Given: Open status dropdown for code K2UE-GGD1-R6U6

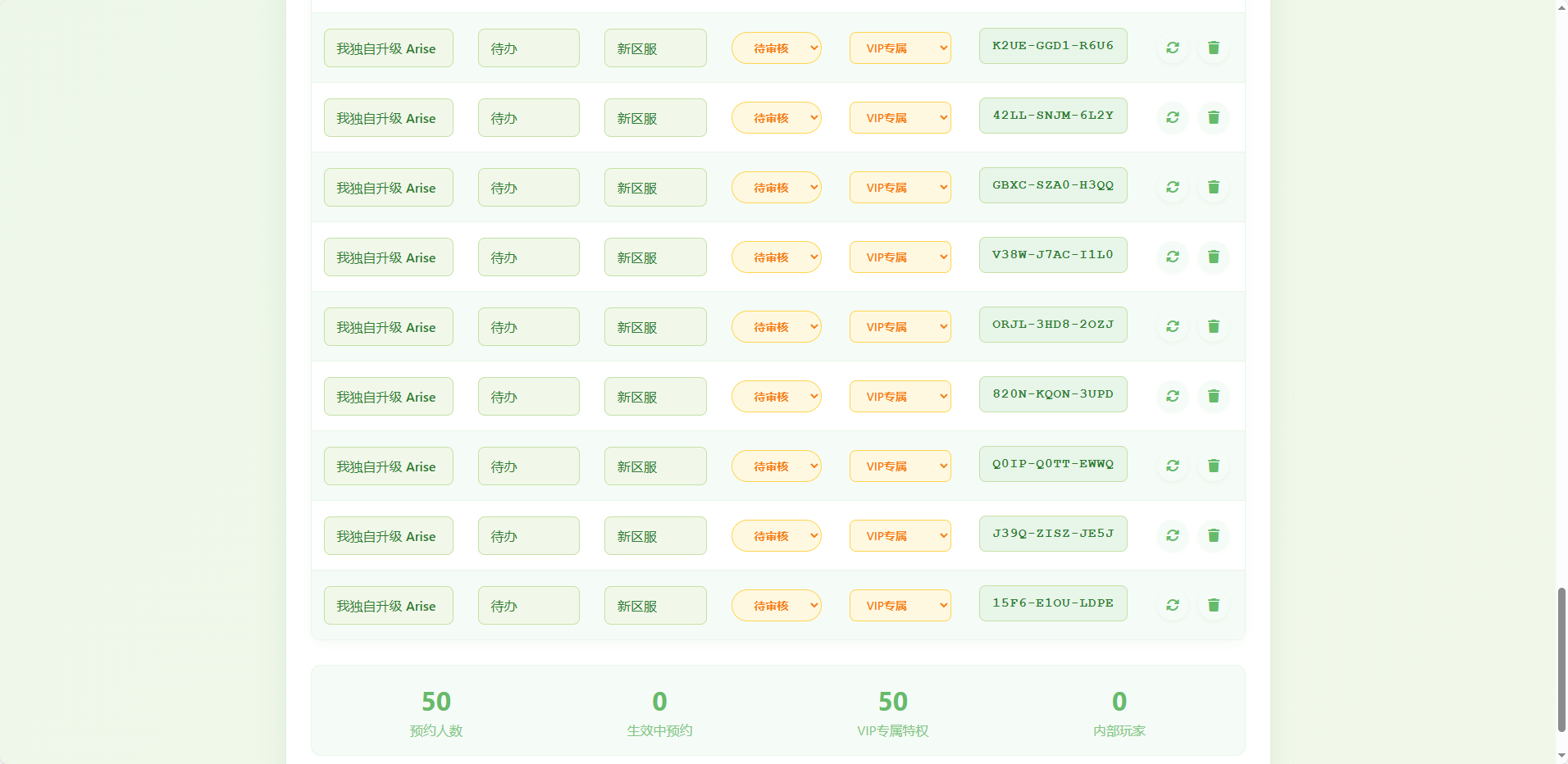Looking at the screenshot, I should 776,48.
